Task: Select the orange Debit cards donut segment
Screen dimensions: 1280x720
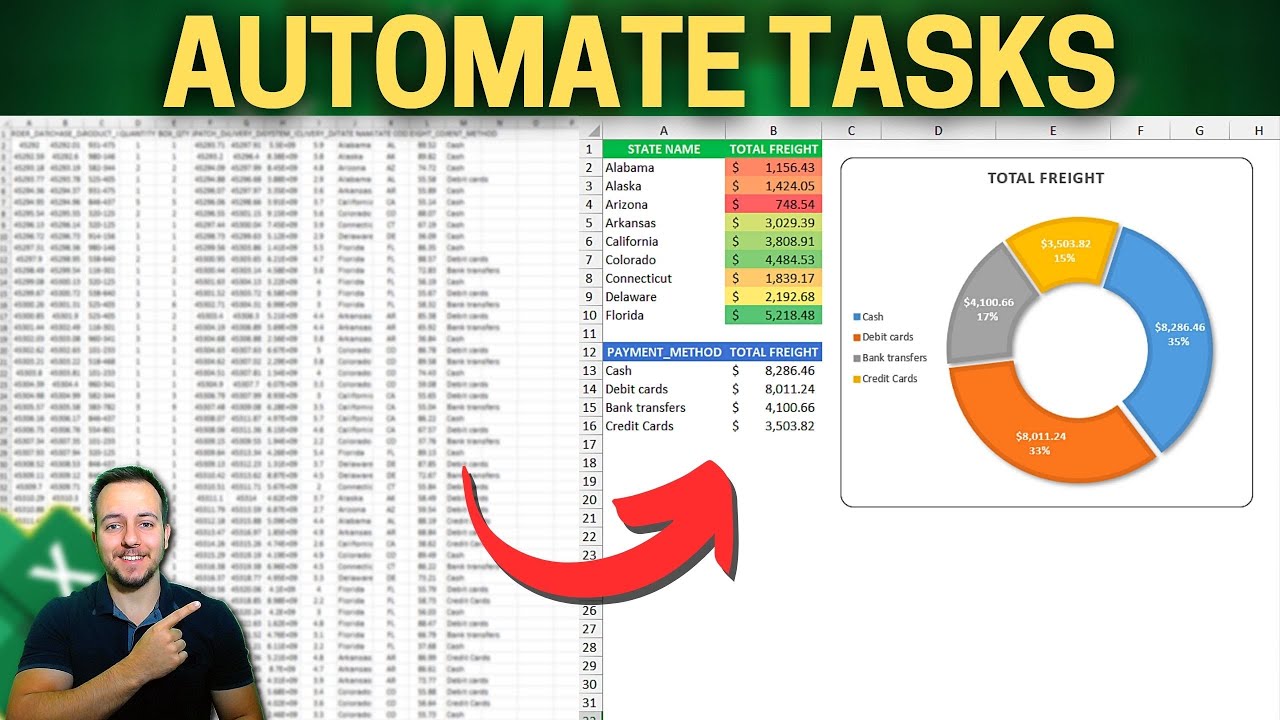Action: pos(1040,441)
